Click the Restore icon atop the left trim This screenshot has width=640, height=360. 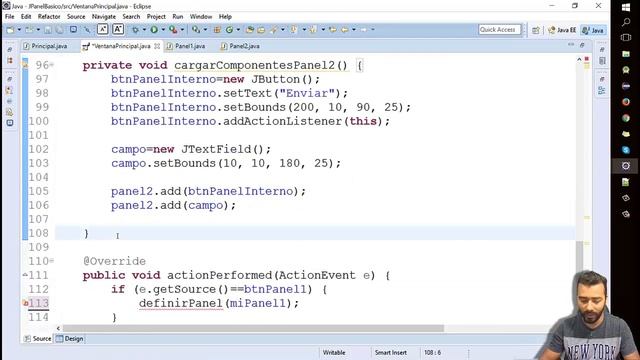[x=10, y=49]
